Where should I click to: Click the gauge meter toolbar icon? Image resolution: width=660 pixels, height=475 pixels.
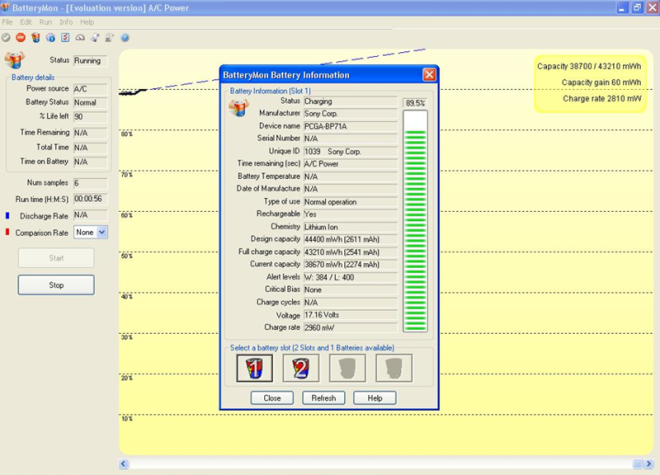pos(81,38)
